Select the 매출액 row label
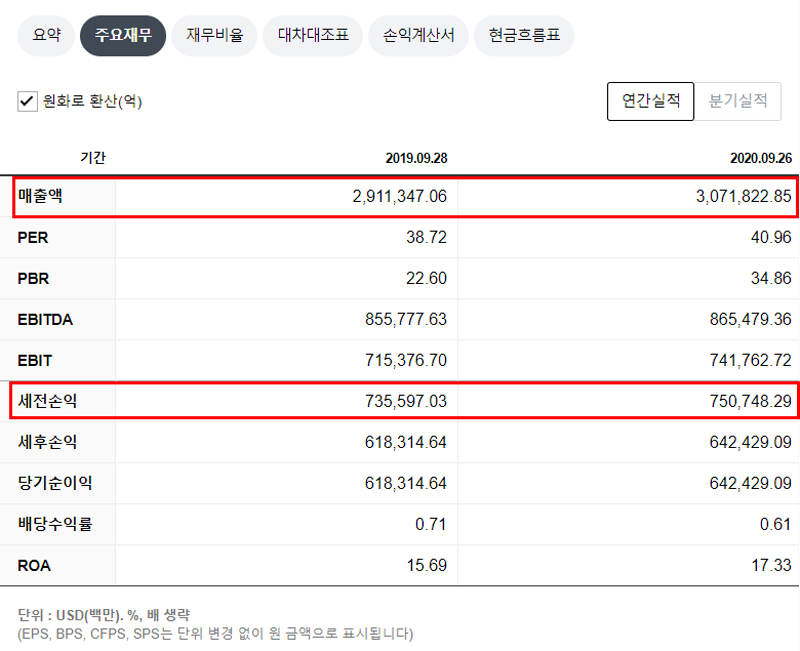Screen dimensions: 800x651 [x=40, y=196]
